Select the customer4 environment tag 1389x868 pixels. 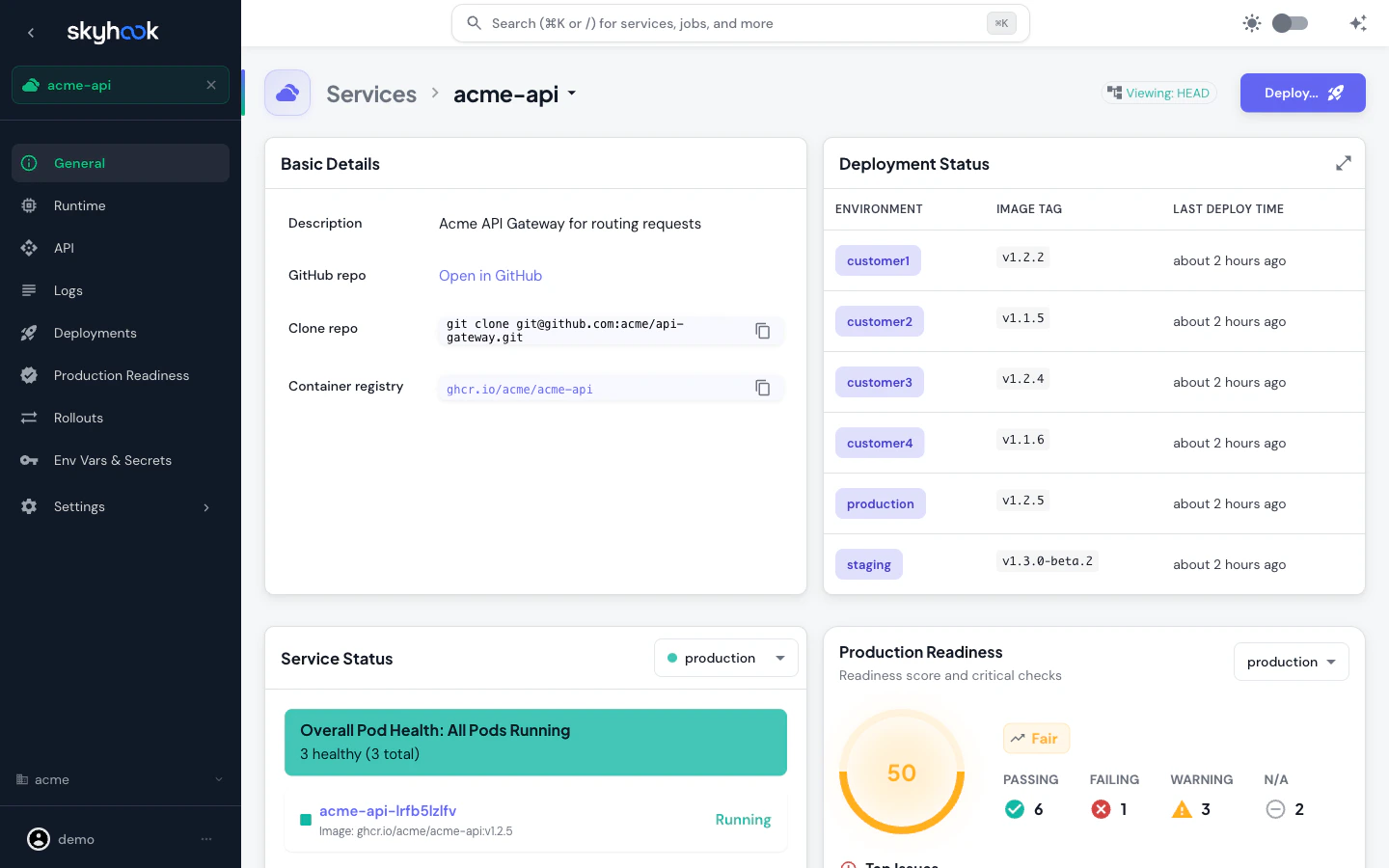pos(880,443)
